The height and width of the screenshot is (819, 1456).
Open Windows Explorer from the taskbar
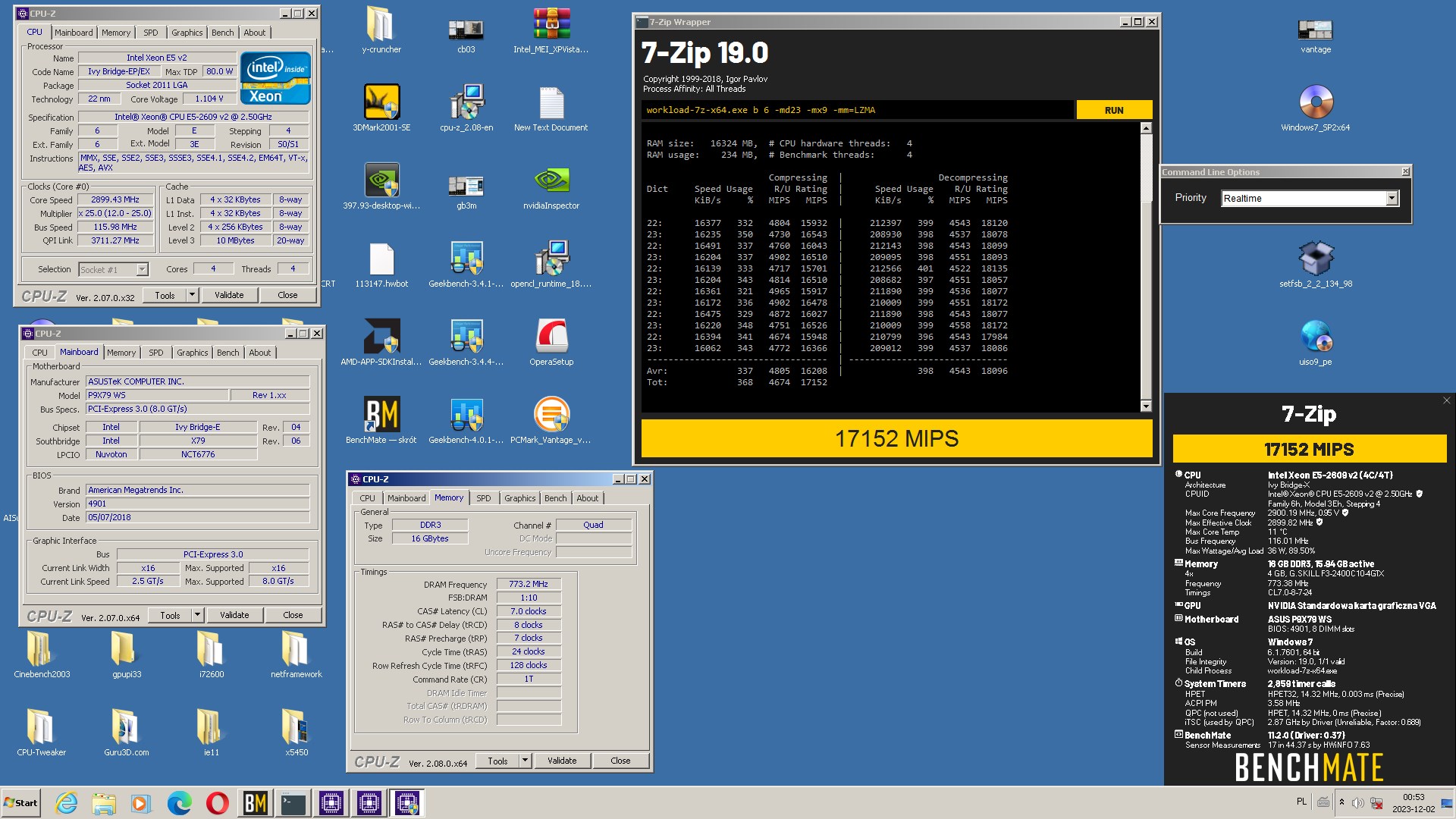(104, 803)
